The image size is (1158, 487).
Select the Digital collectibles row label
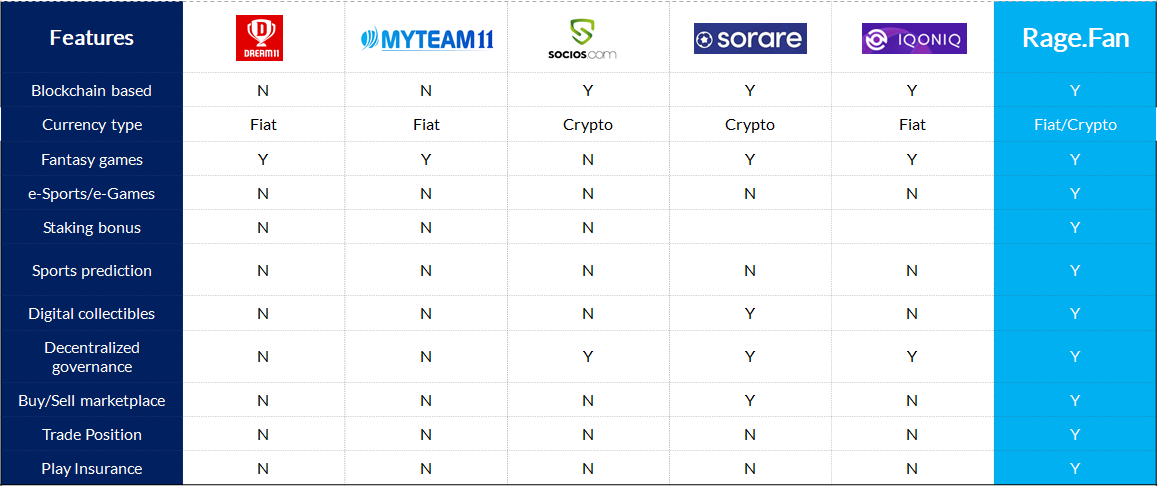pos(92,313)
